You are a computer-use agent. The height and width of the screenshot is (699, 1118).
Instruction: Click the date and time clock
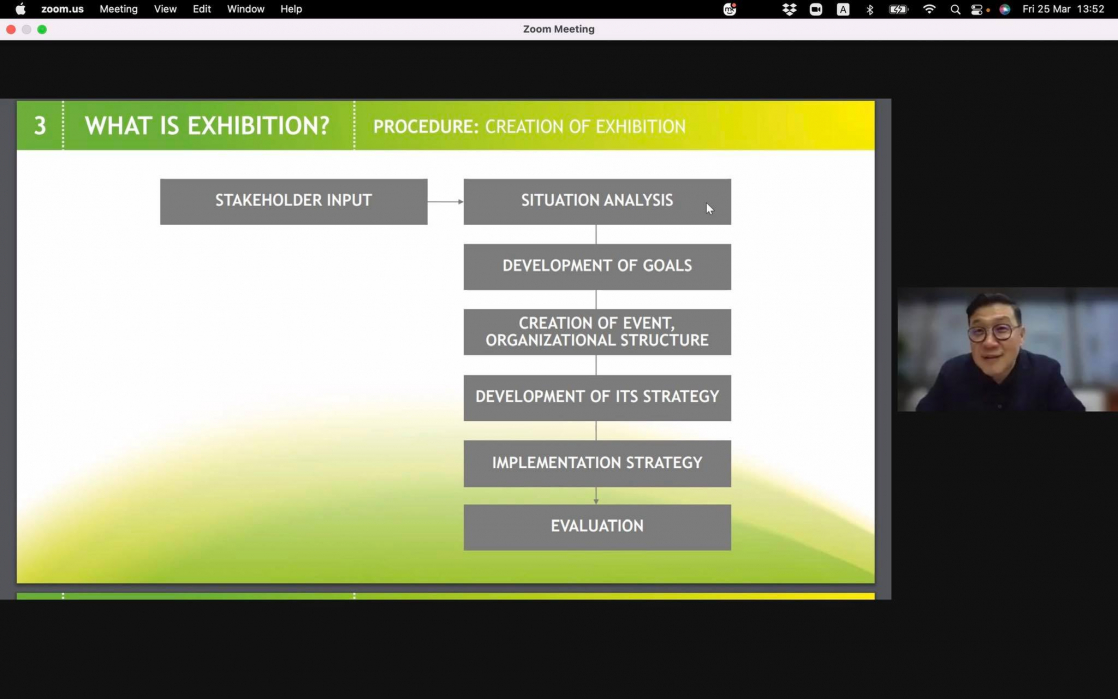[x=1063, y=9]
